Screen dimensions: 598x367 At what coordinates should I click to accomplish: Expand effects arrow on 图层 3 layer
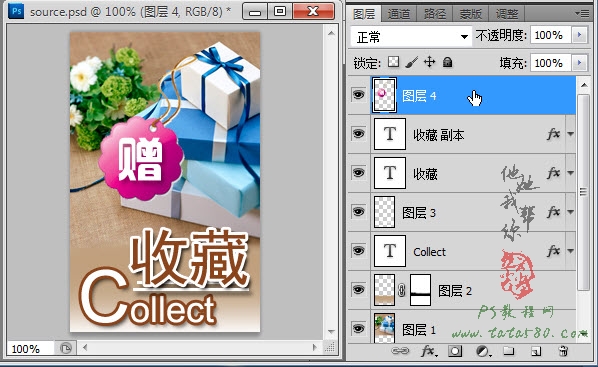point(570,212)
